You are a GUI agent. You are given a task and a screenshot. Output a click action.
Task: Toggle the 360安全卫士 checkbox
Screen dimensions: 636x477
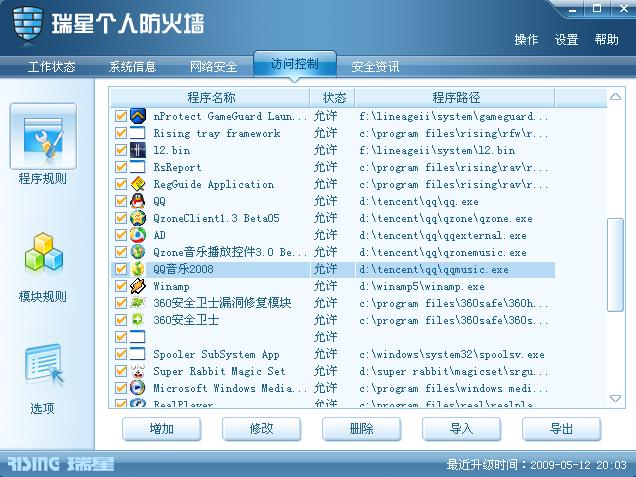click(121, 320)
